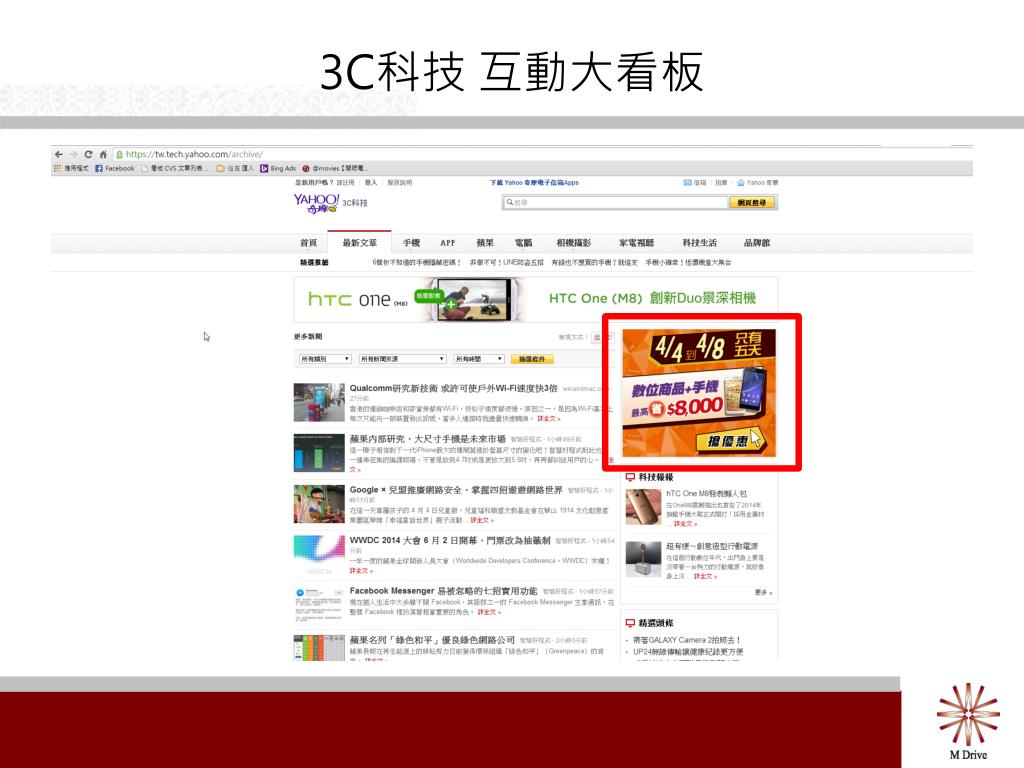Open the Google × 兒盟 article headline
Image resolution: width=1024 pixels, height=768 pixels.
[x=456, y=490]
